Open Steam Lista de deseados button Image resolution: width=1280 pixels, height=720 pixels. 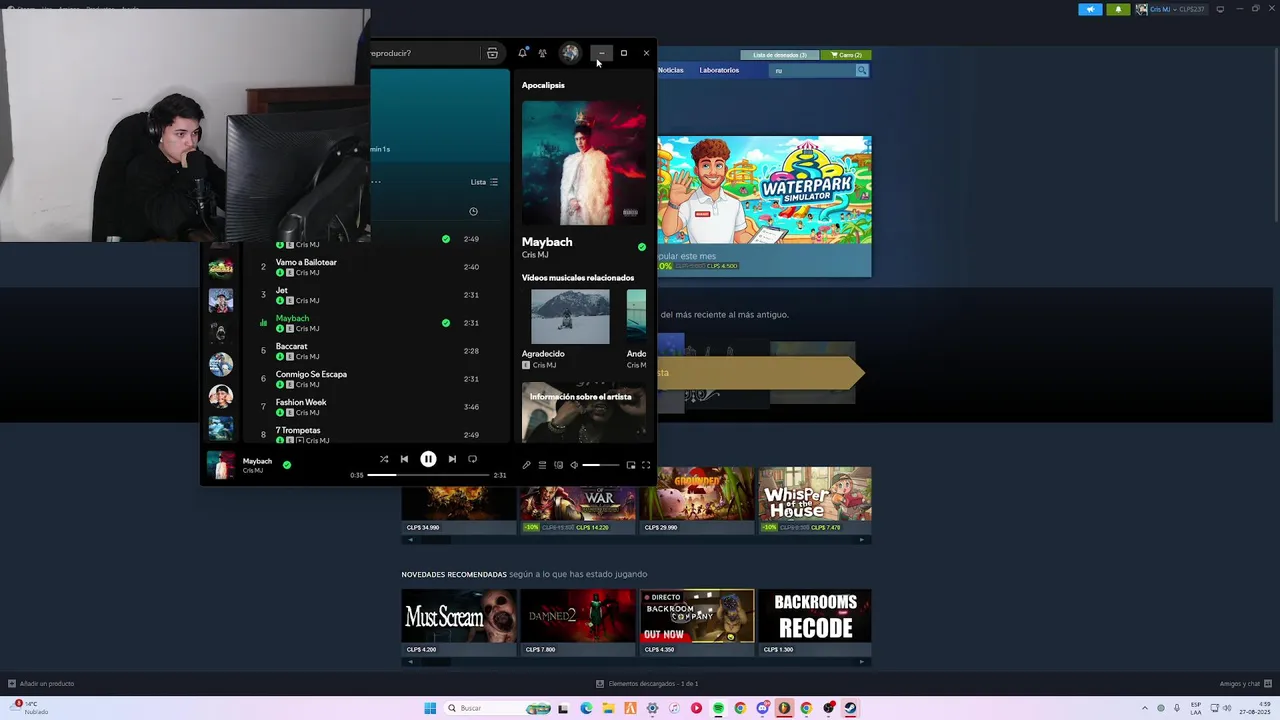coord(779,55)
